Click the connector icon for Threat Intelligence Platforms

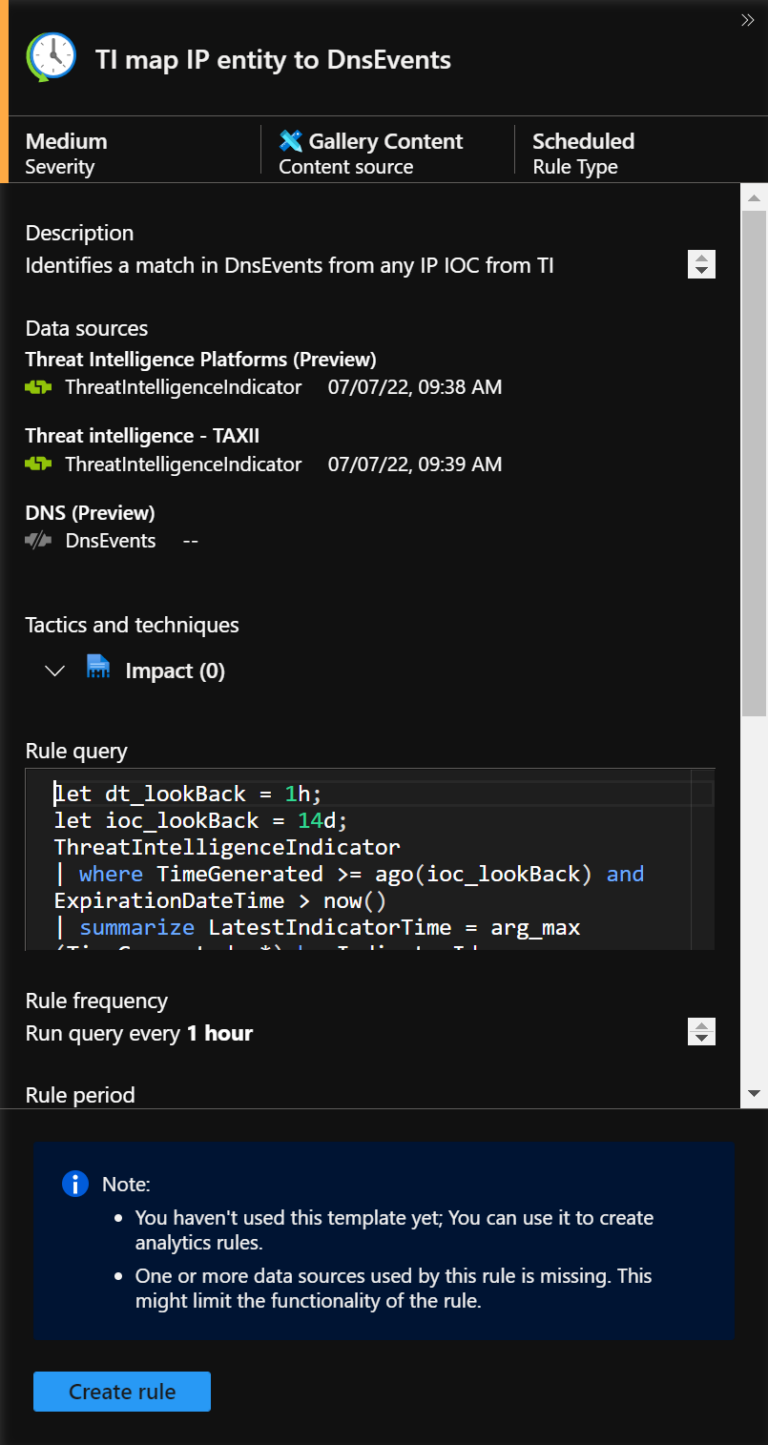(x=40, y=387)
